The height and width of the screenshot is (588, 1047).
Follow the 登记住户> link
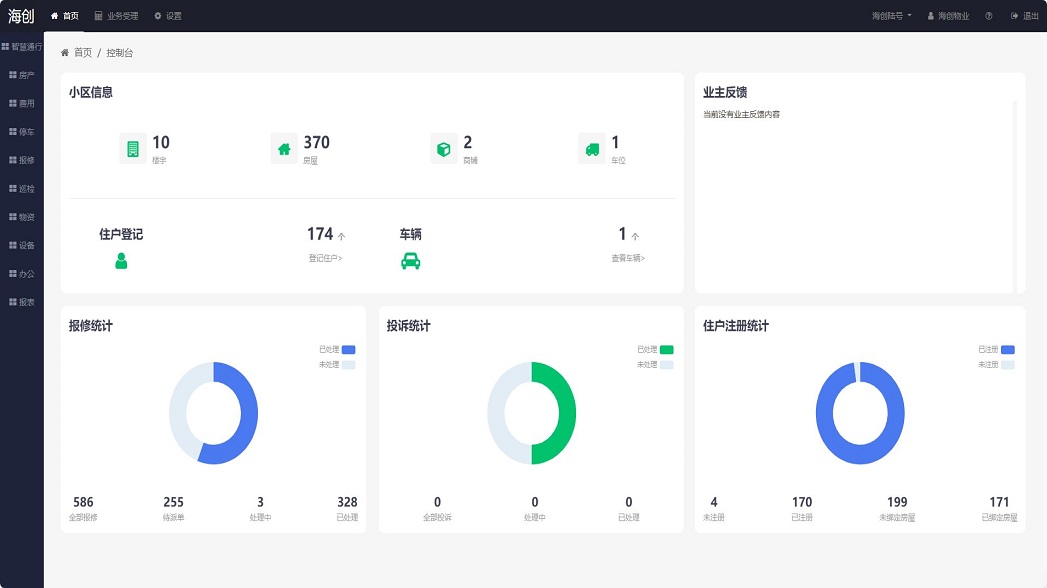click(x=325, y=258)
